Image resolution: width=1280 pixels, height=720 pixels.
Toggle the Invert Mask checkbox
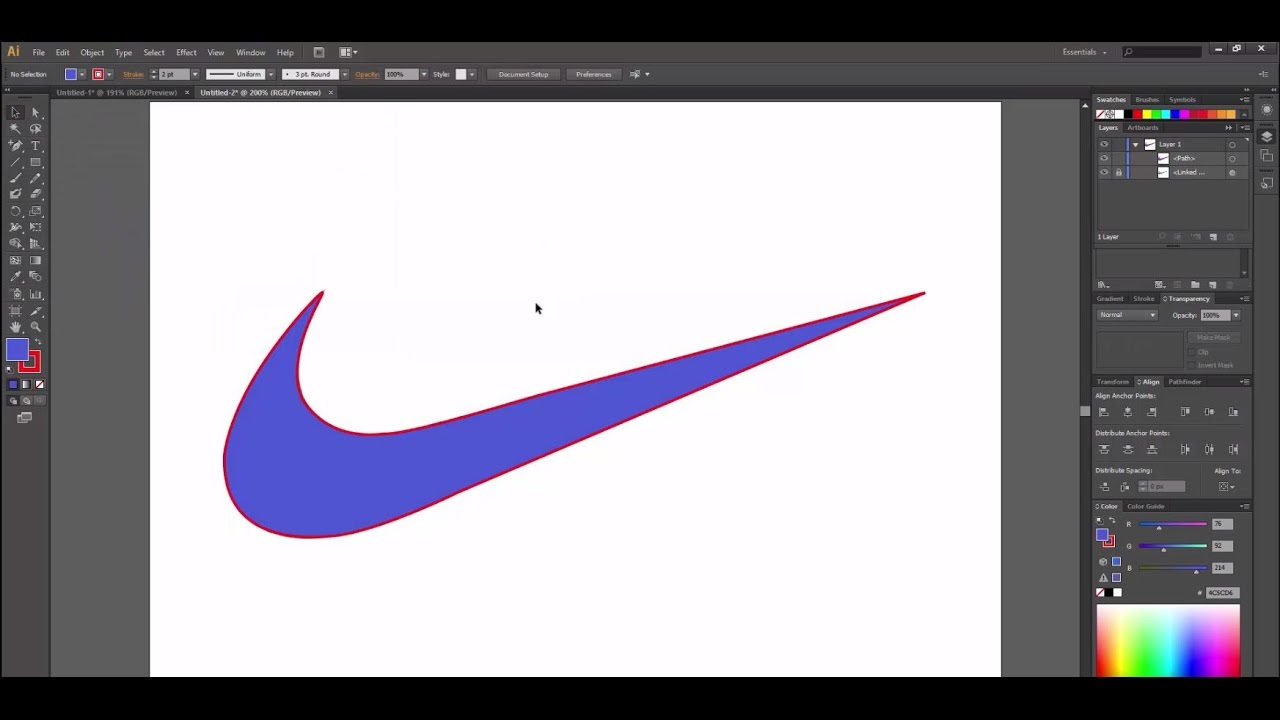tap(1191, 365)
